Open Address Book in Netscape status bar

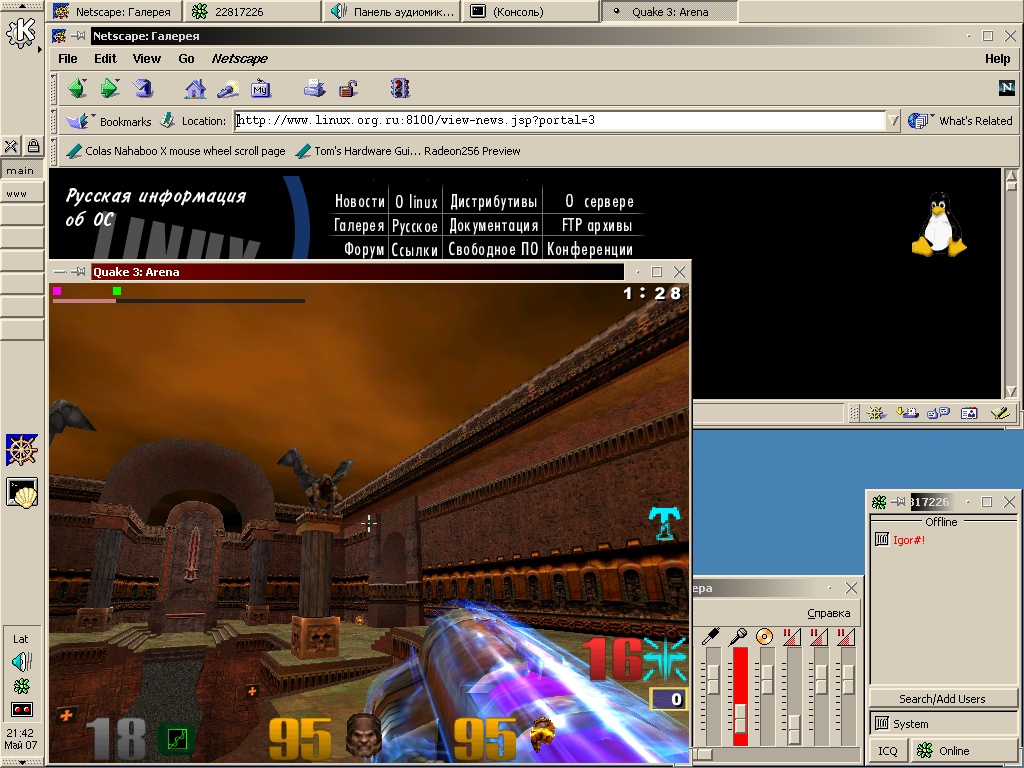click(x=969, y=413)
